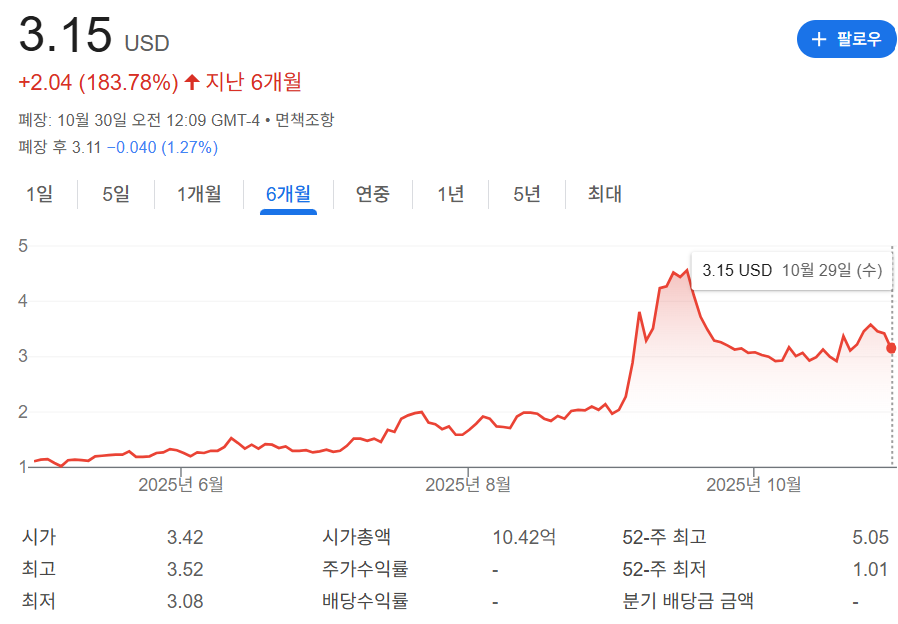Click the red endpoint dot on chart
This screenshot has height=624, width=898.
(x=892, y=348)
